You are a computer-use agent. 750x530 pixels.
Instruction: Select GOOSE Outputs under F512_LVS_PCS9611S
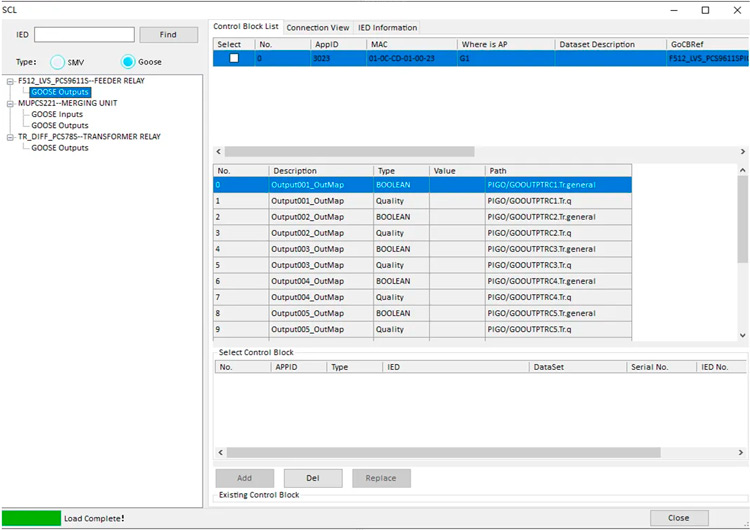(60, 92)
